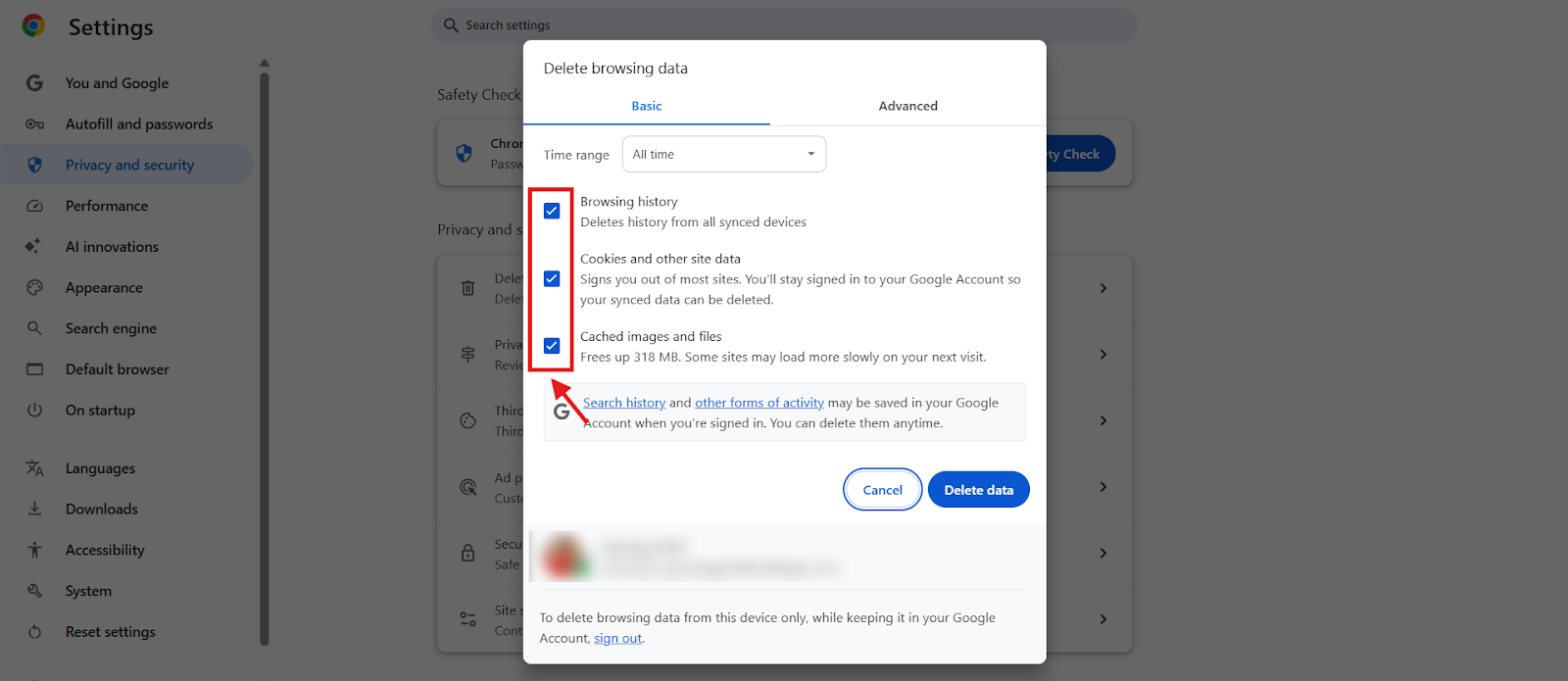The height and width of the screenshot is (681, 1568).
Task: Click the 'Delete browsing data' dialog title
Action: pos(615,69)
